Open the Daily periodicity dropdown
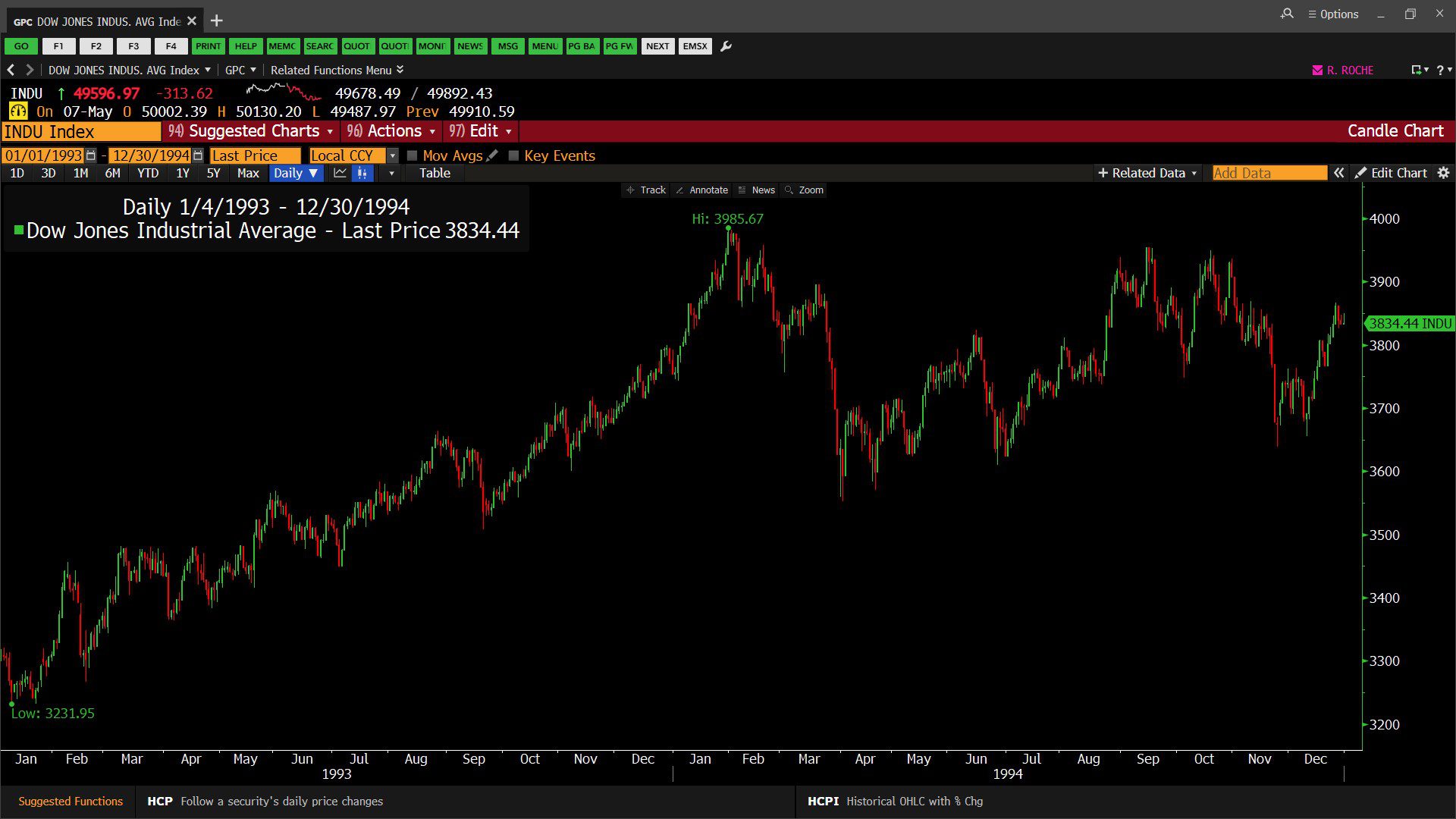Viewport: 1456px width, 819px height. pyautogui.click(x=297, y=173)
